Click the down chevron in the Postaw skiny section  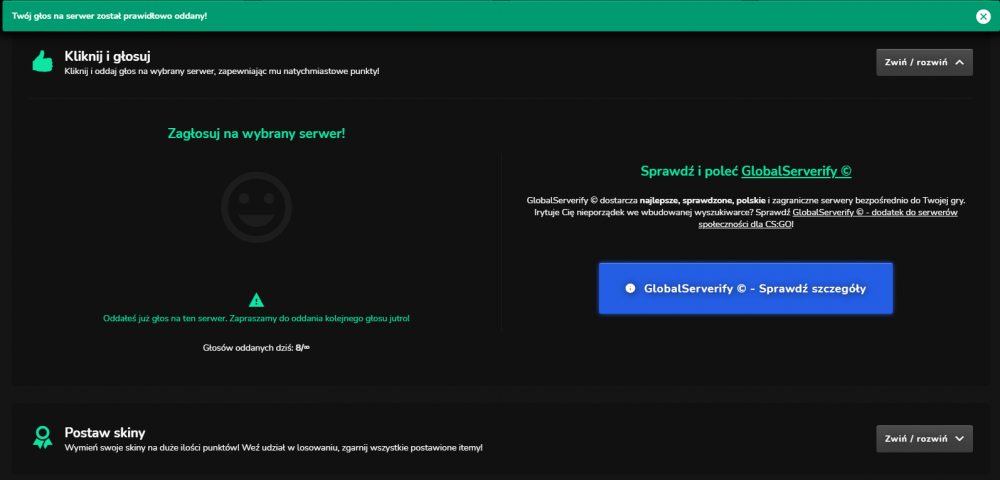point(960,439)
